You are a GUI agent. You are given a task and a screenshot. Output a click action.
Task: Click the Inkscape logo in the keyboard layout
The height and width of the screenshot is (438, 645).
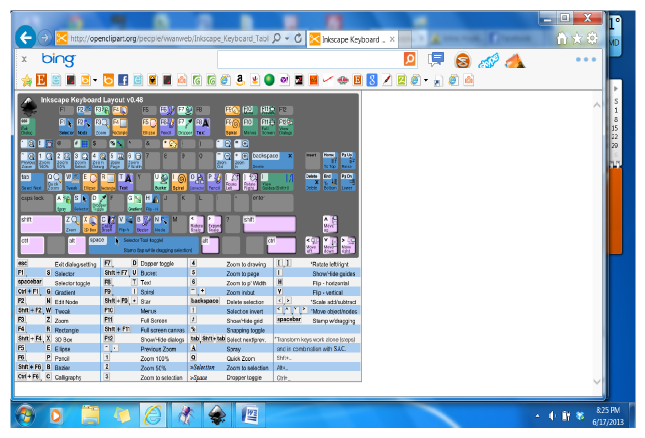tap(29, 106)
